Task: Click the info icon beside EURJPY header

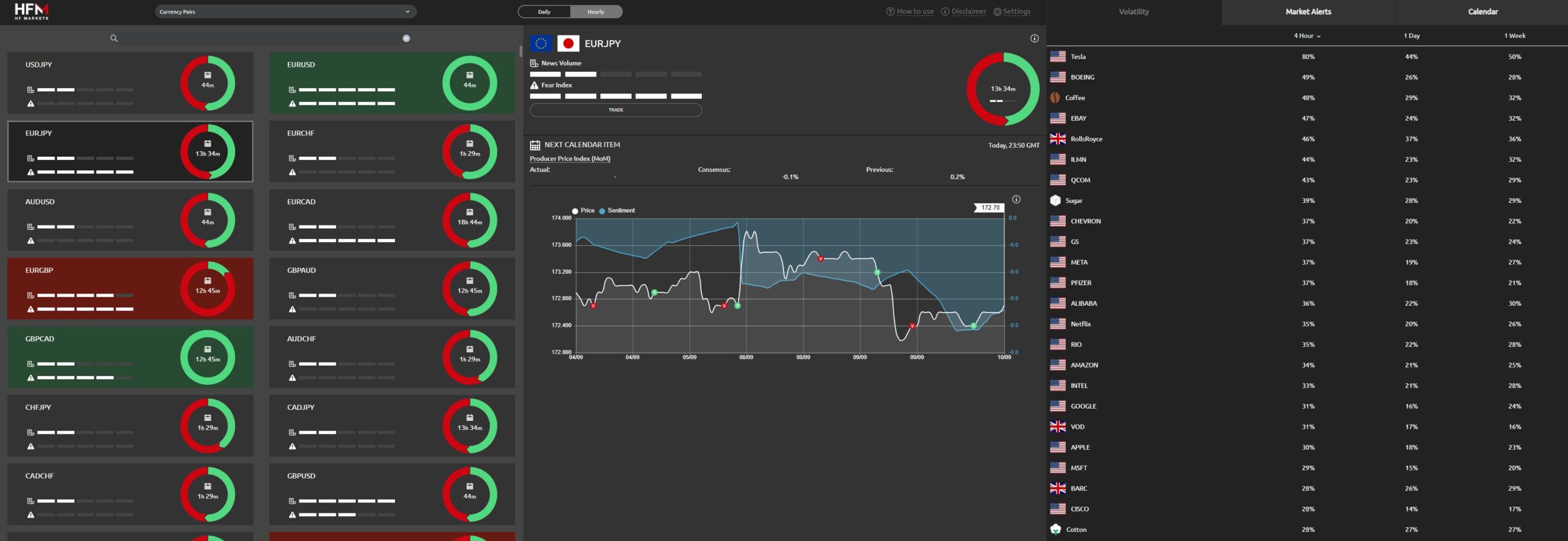Action: click(x=1035, y=39)
